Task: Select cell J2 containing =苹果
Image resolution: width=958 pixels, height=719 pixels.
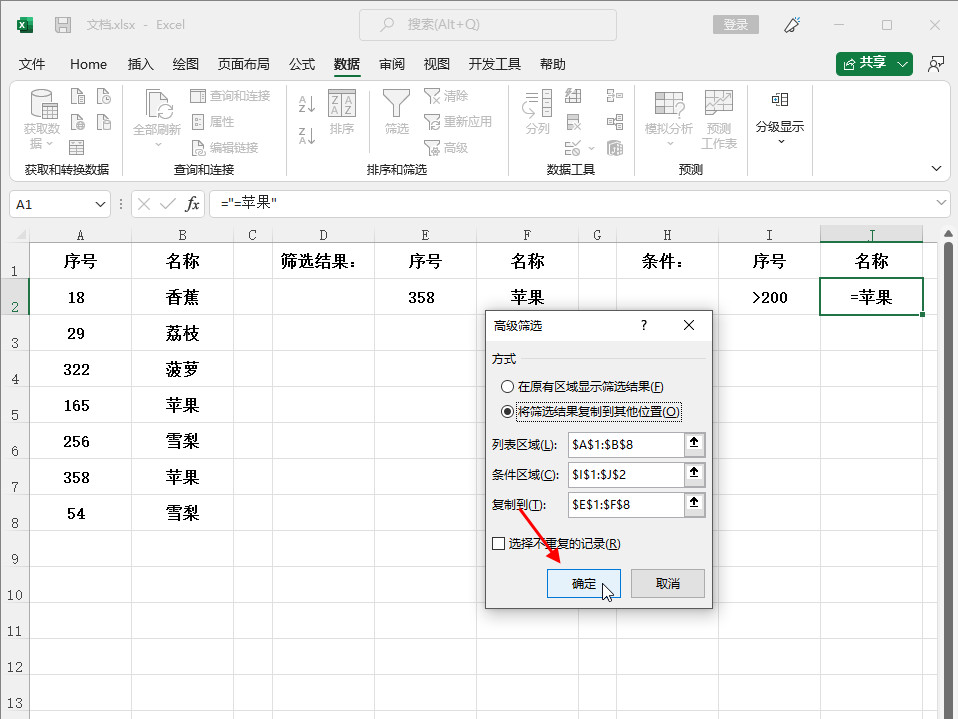Action: pyautogui.click(x=871, y=297)
